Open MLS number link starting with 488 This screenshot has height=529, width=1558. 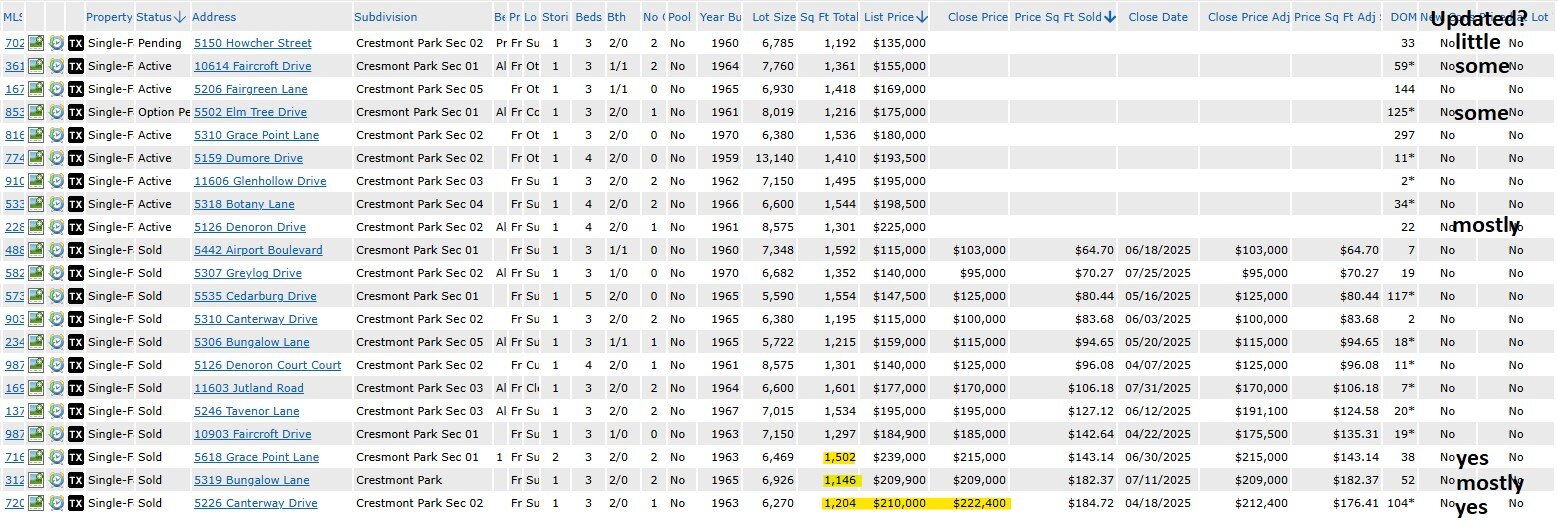[14, 250]
